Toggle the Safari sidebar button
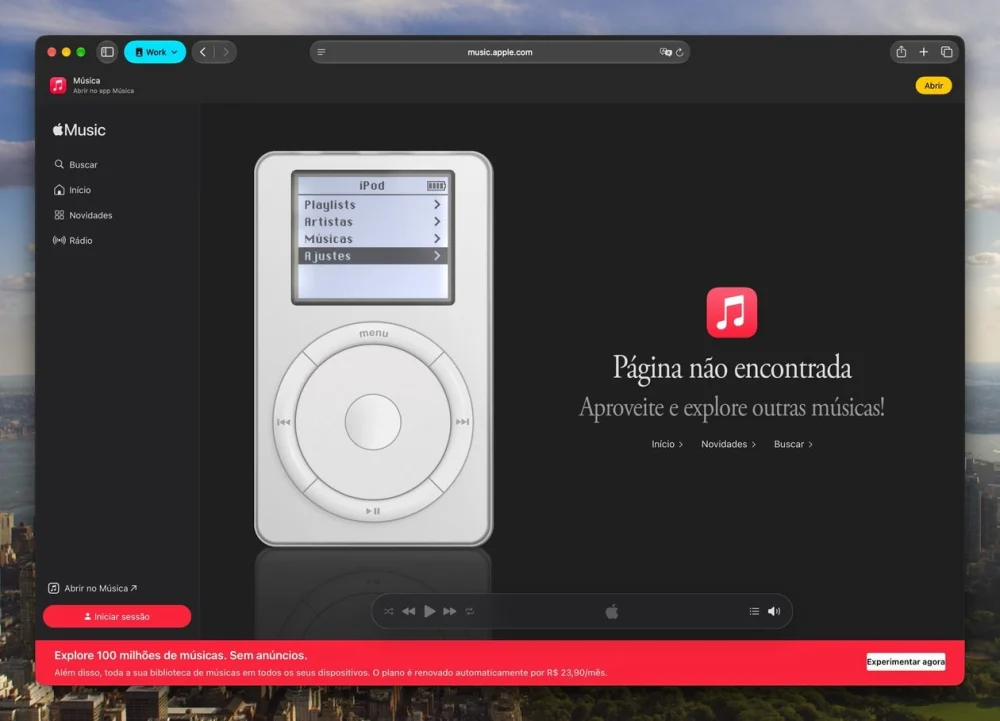The height and width of the screenshot is (721, 1000). pyautogui.click(x=107, y=52)
